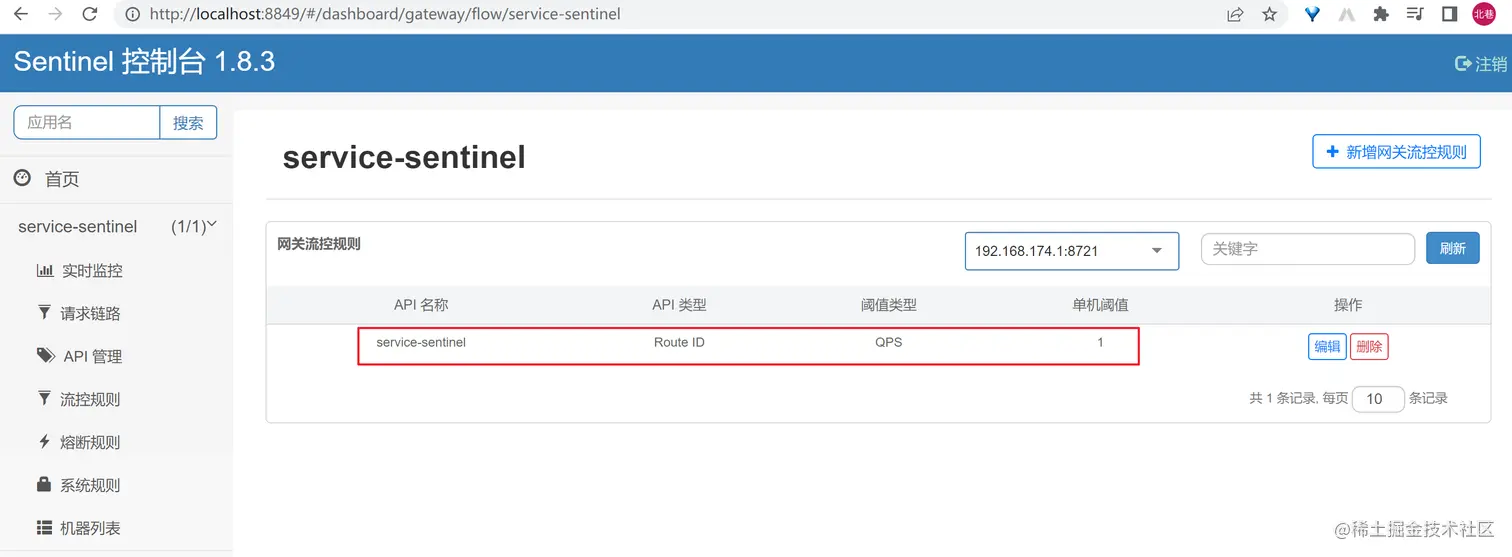Share this page via share icon
Image resolution: width=1512 pixels, height=557 pixels.
1235,14
